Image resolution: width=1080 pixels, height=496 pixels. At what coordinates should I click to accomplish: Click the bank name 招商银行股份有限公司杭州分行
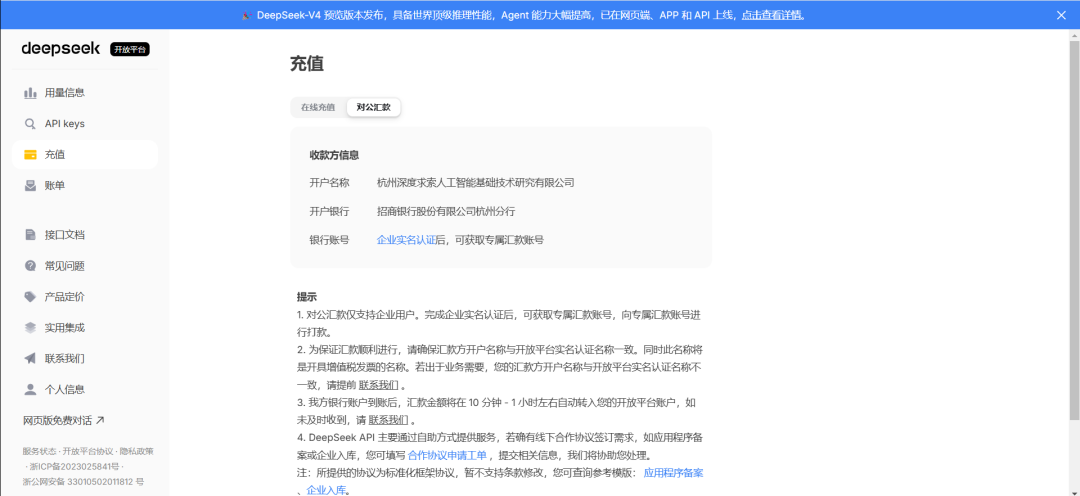click(x=446, y=211)
